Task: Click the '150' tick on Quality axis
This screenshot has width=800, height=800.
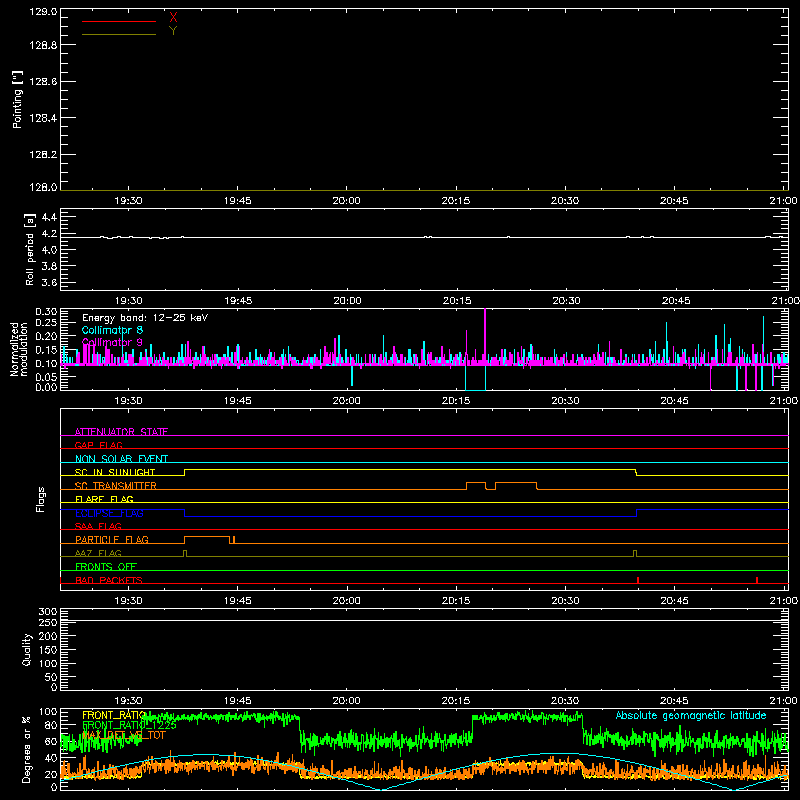Action: (47, 650)
